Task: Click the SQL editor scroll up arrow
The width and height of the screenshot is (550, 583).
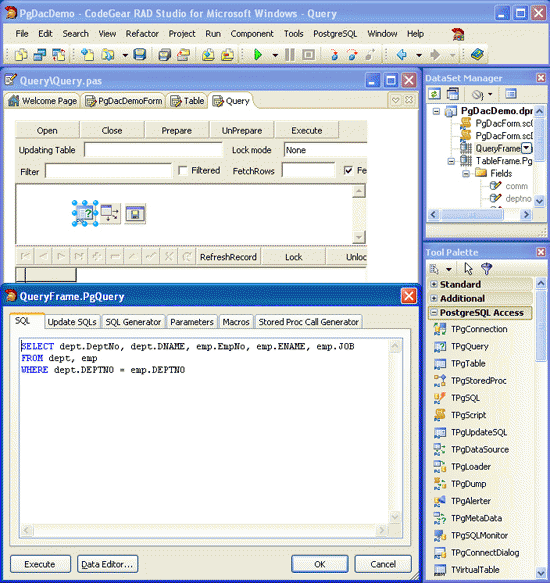Action: click(x=395, y=347)
